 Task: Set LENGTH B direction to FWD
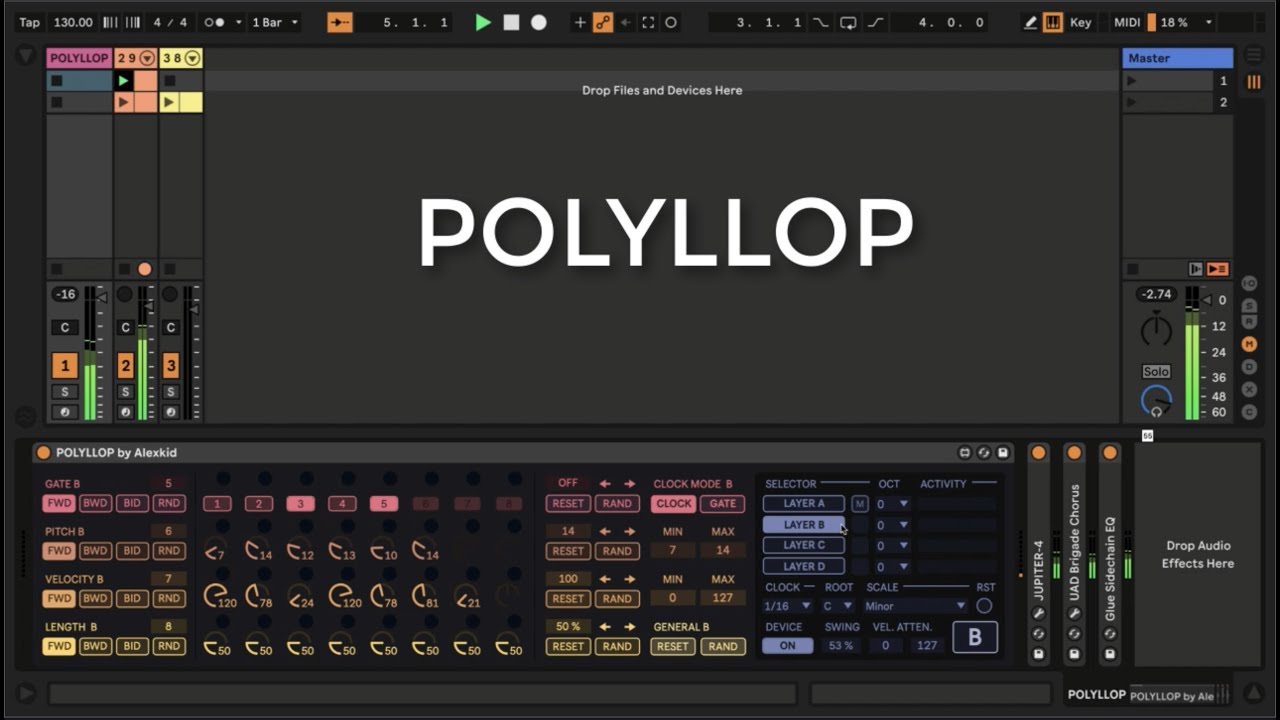(59, 646)
